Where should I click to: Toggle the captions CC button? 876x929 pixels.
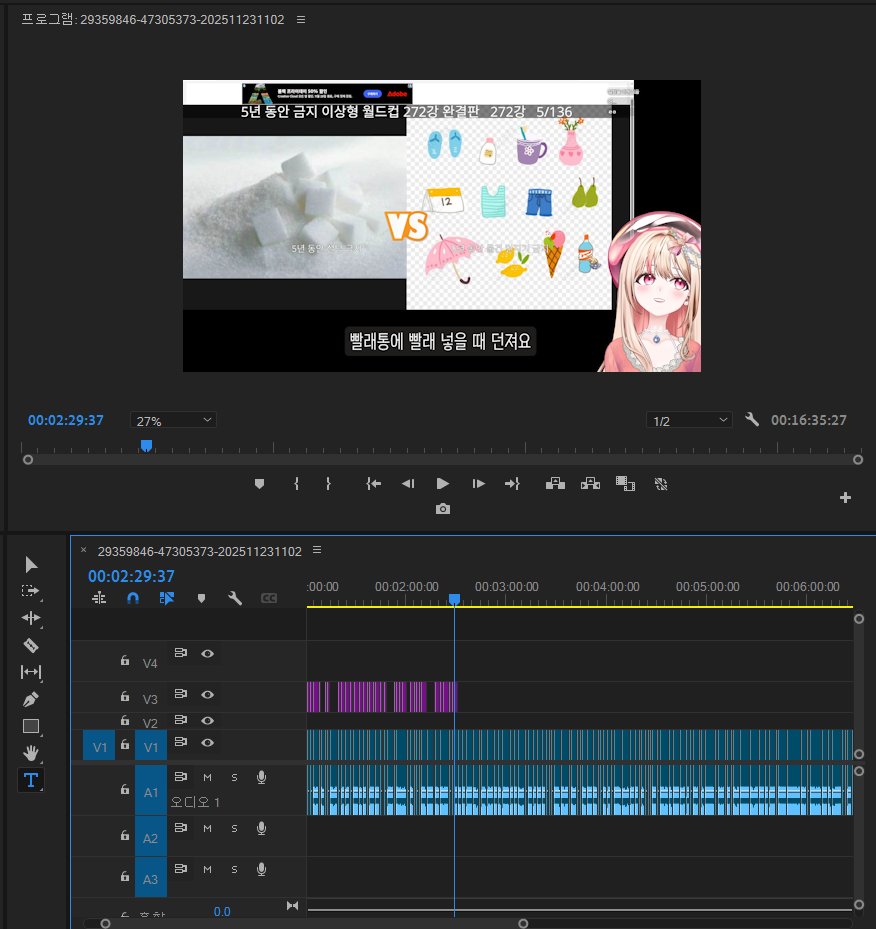point(269,598)
